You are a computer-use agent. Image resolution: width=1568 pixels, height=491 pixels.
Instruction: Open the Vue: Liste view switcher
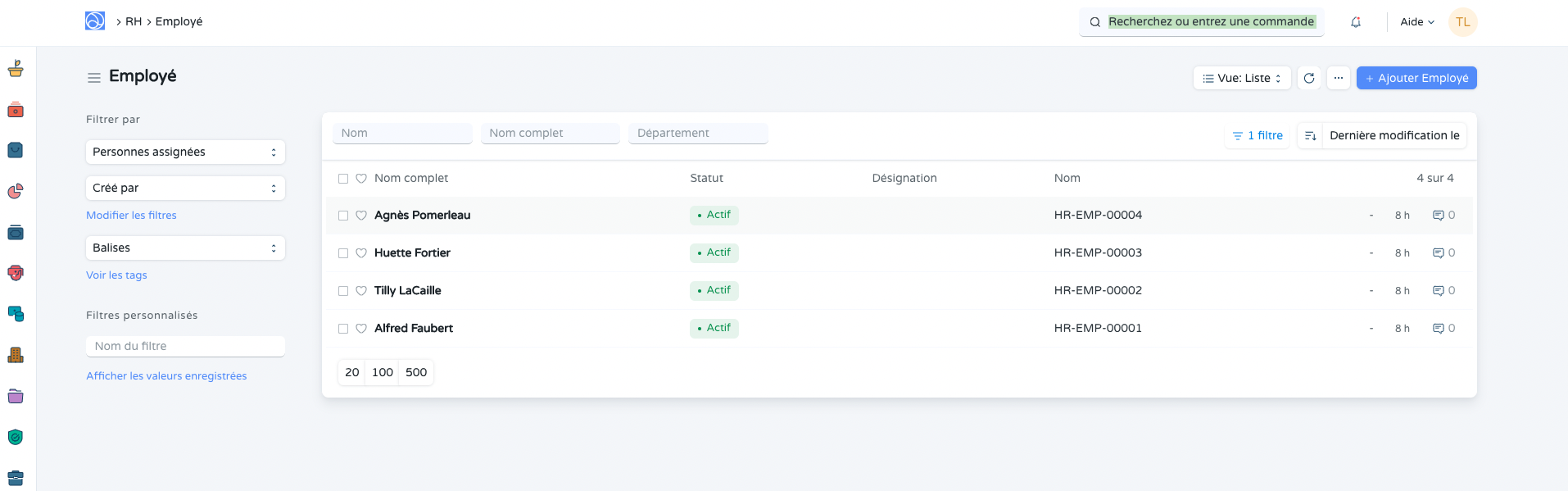pyautogui.click(x=1241, y=78)
